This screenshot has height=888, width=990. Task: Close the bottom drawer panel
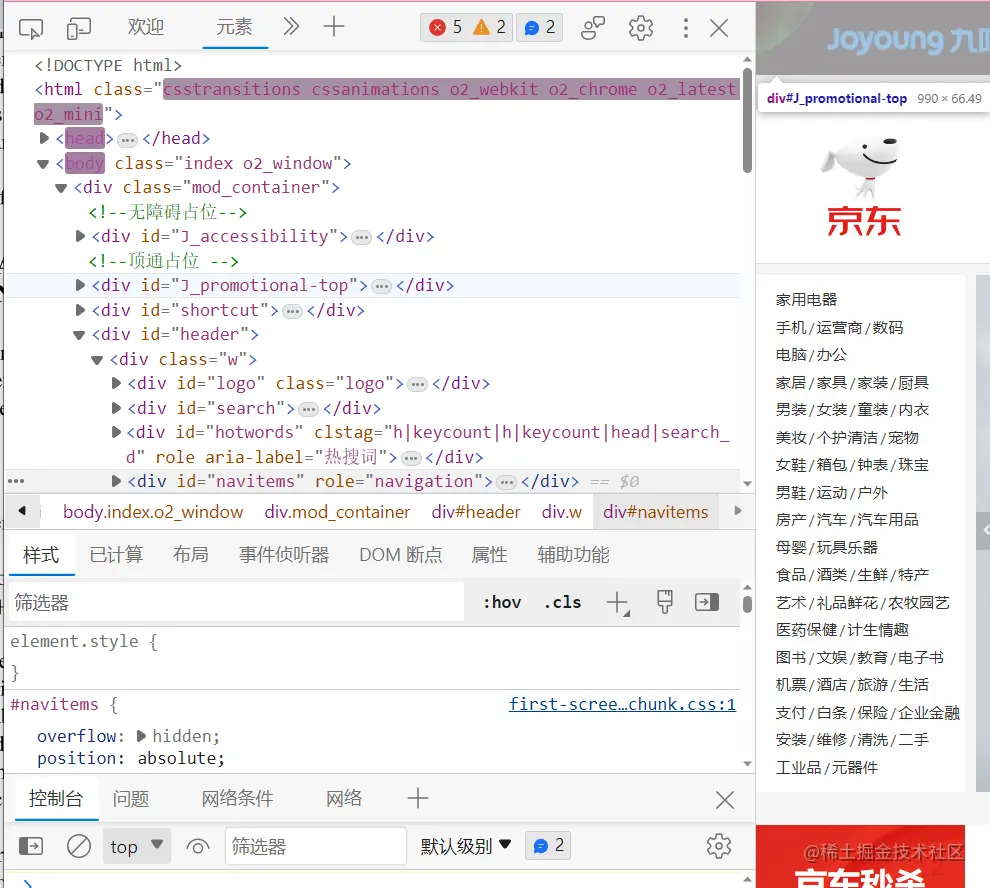725,800
